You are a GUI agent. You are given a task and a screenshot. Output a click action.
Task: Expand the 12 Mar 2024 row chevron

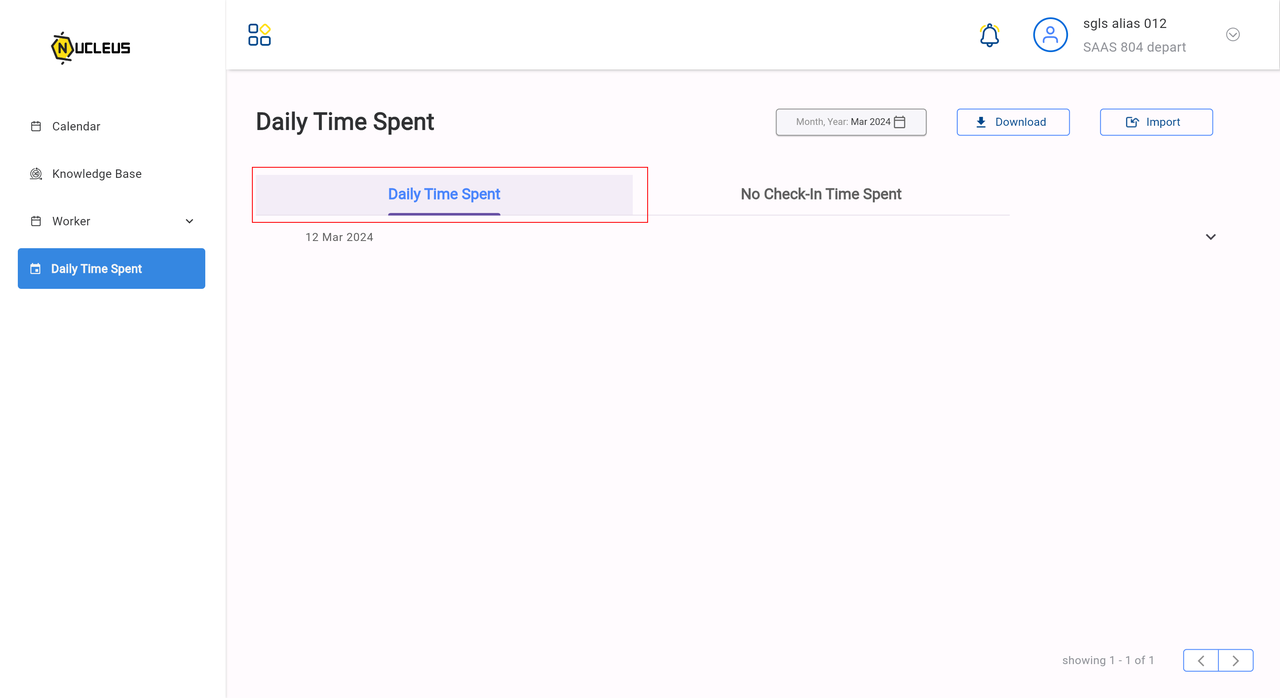tap(1211, 237)
